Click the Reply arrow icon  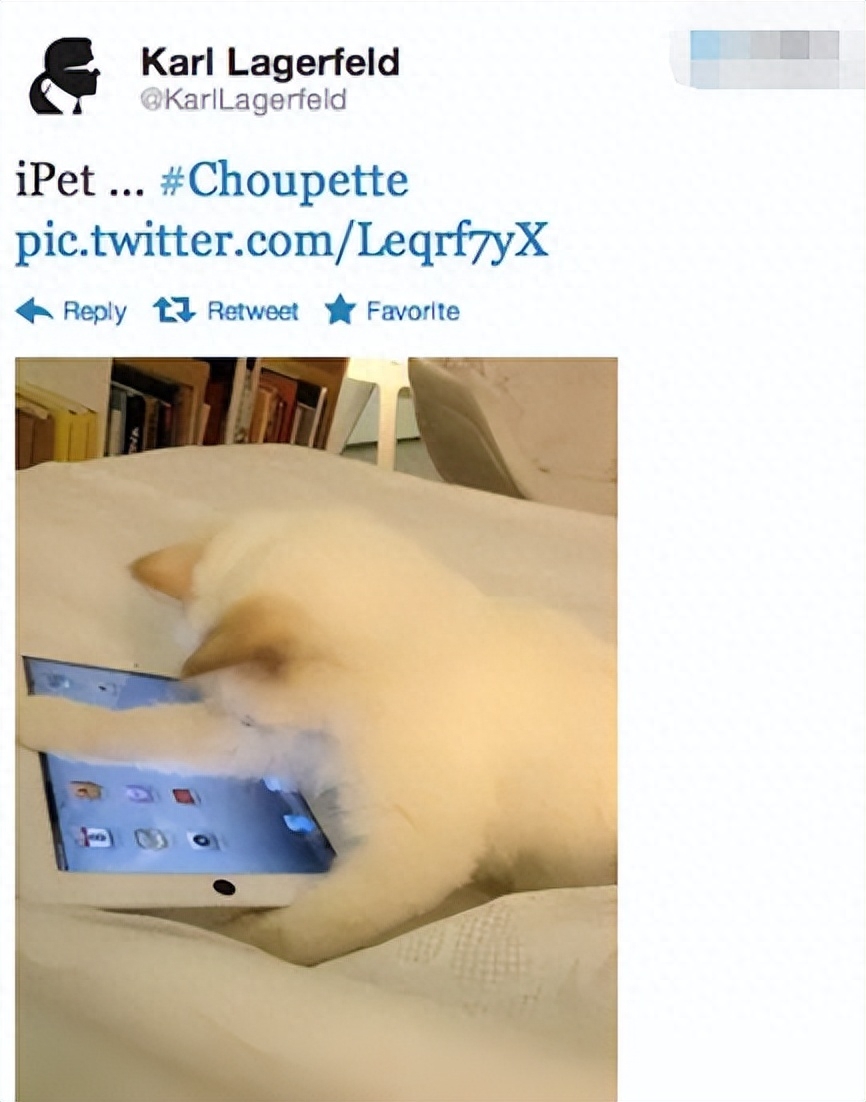point(34,310)
